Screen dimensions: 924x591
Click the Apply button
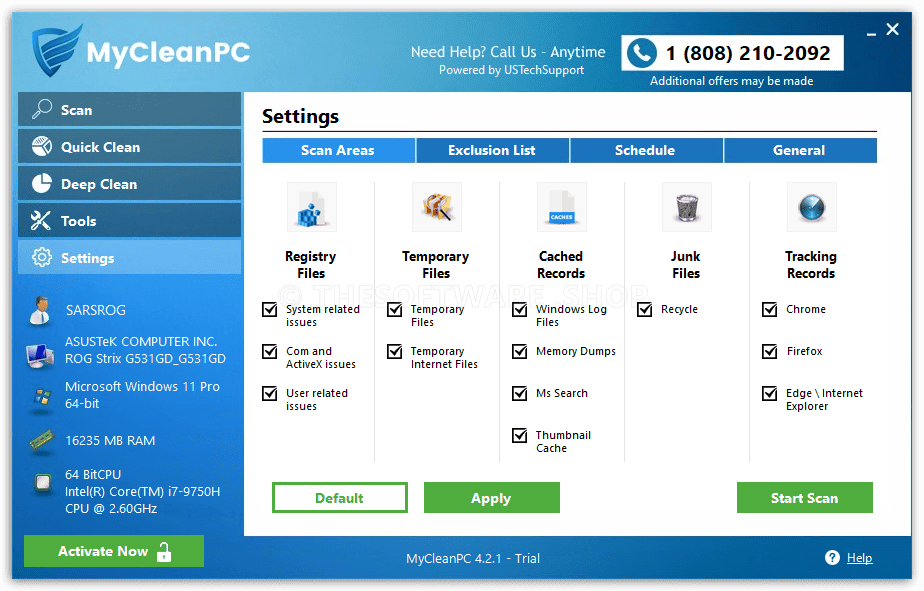pos(491,498)
